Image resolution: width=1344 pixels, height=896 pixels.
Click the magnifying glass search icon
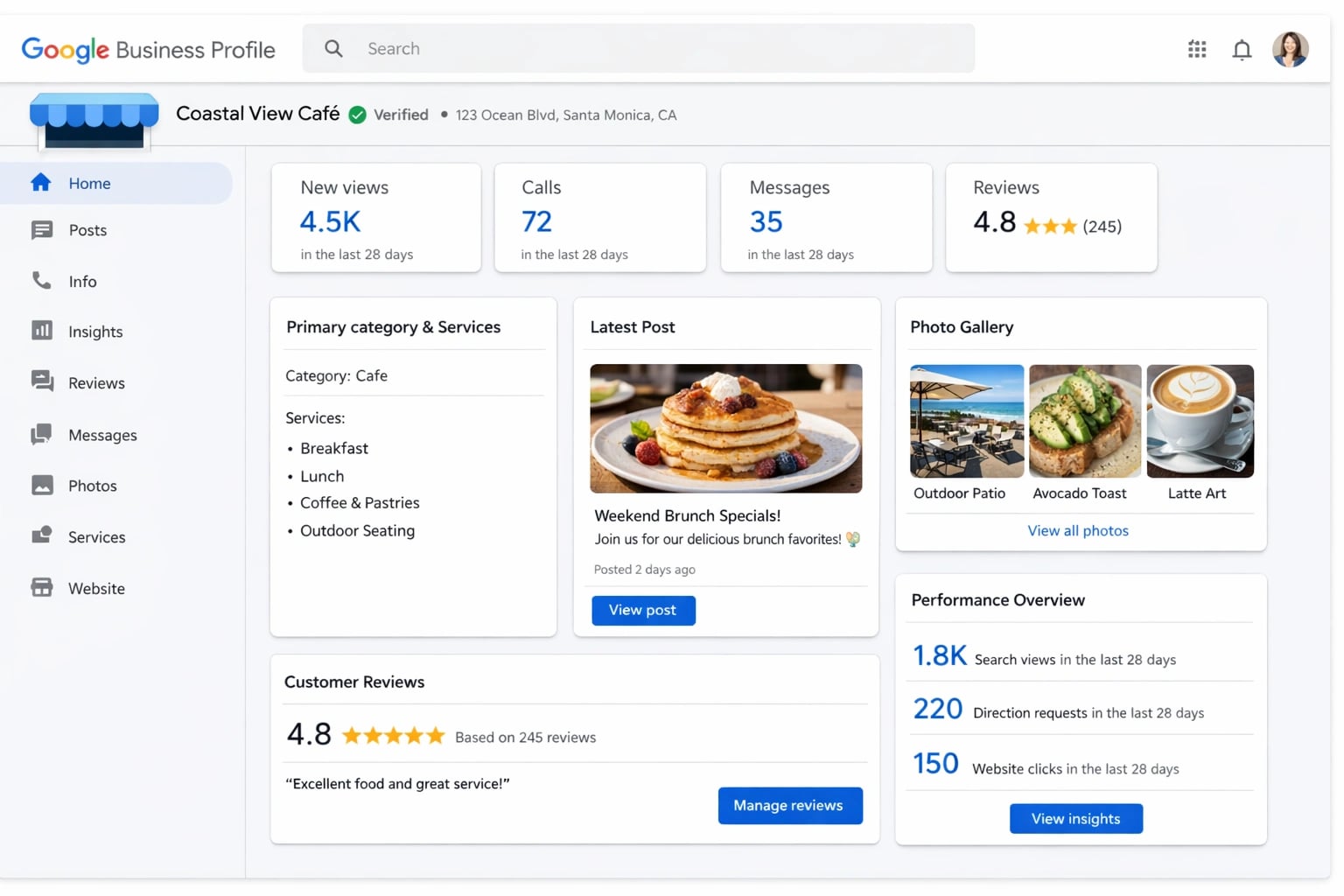tap(333, 48)
